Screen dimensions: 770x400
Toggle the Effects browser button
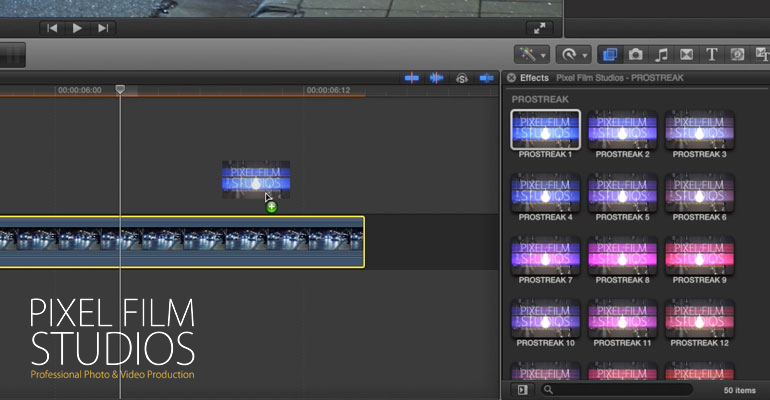(610, 54)
